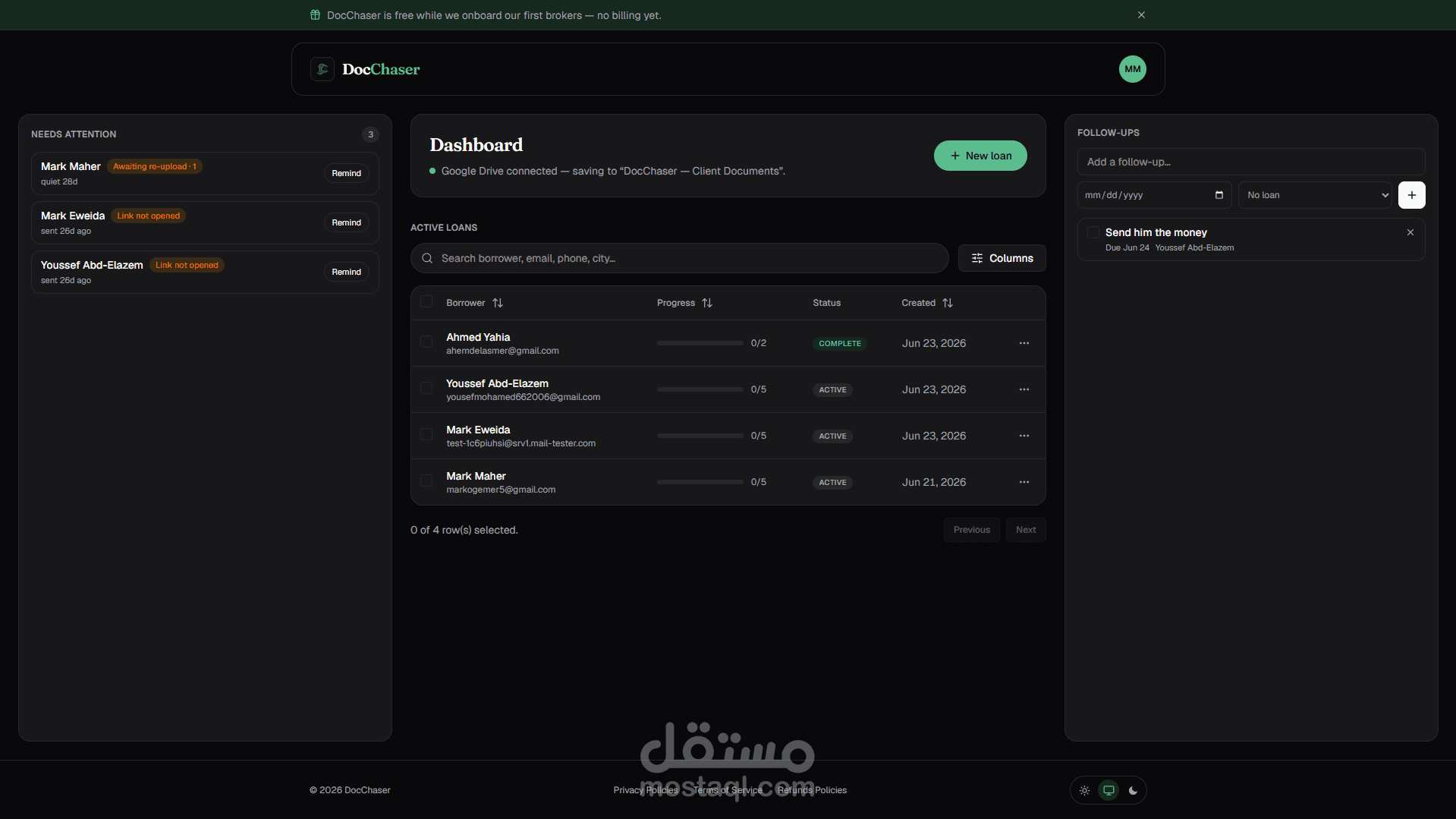Image resolution: width=1456 pixels, height=819 pixels.
Task: Select the Mark Maher row checkbox
Action: (x=426, y=481)
